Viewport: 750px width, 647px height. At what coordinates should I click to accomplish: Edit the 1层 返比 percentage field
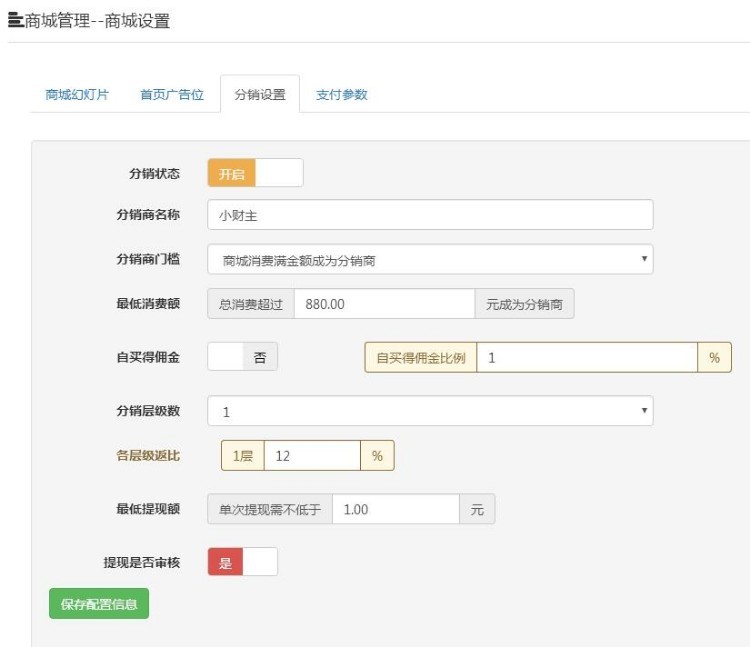(x=311, y=455)
